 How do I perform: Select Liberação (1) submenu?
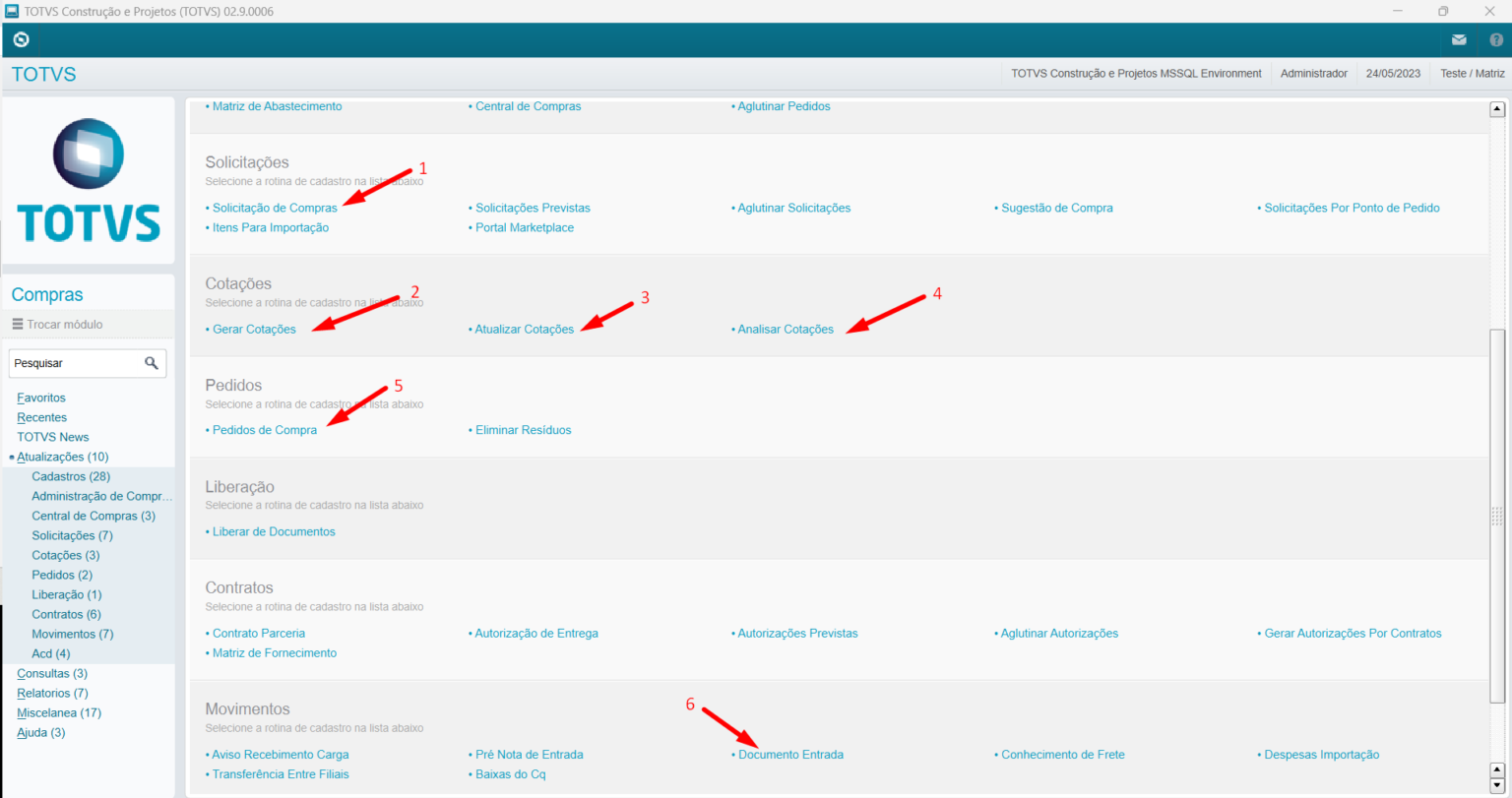(67, 594)
